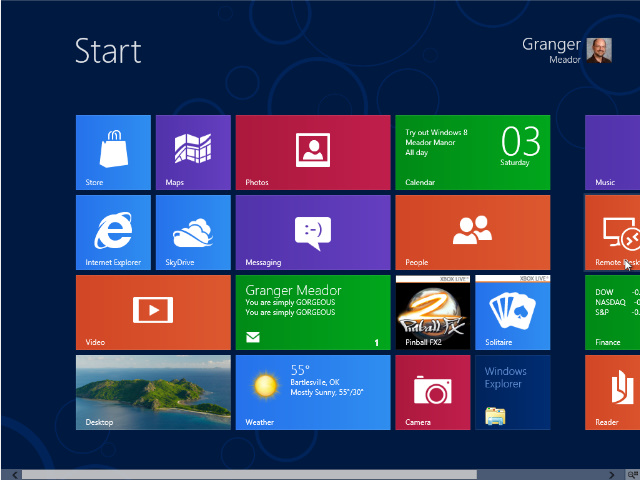This screenshot has width=640, height=480.
Task: Open Mail tile from Granger Meador
Action: coord(312,312)
